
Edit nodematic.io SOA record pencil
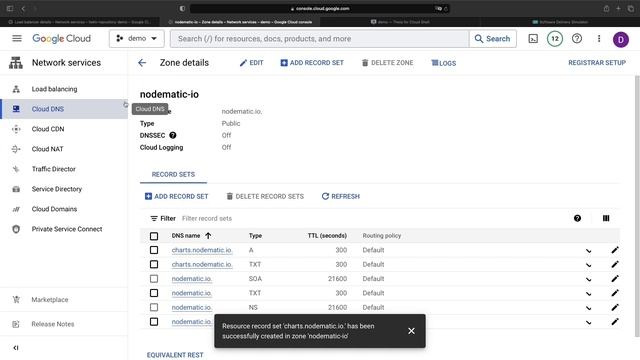click(615, 279)
